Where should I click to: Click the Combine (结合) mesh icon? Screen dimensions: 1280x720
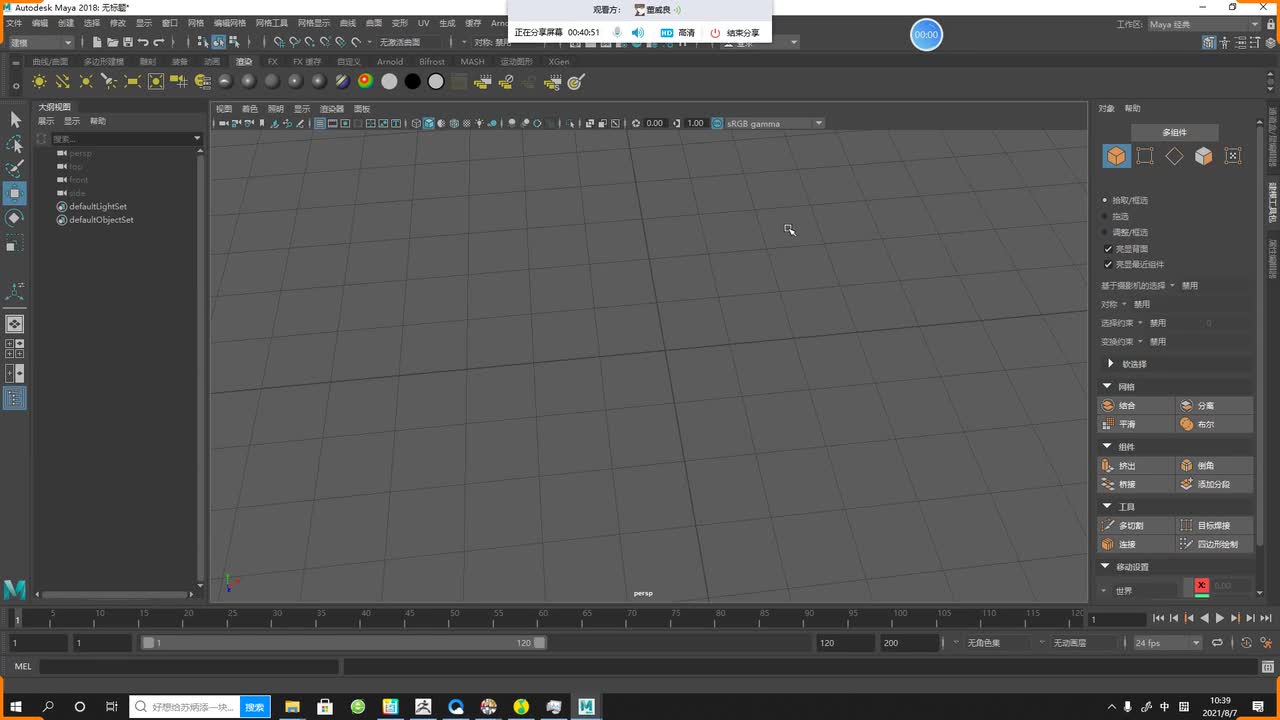1107,406
